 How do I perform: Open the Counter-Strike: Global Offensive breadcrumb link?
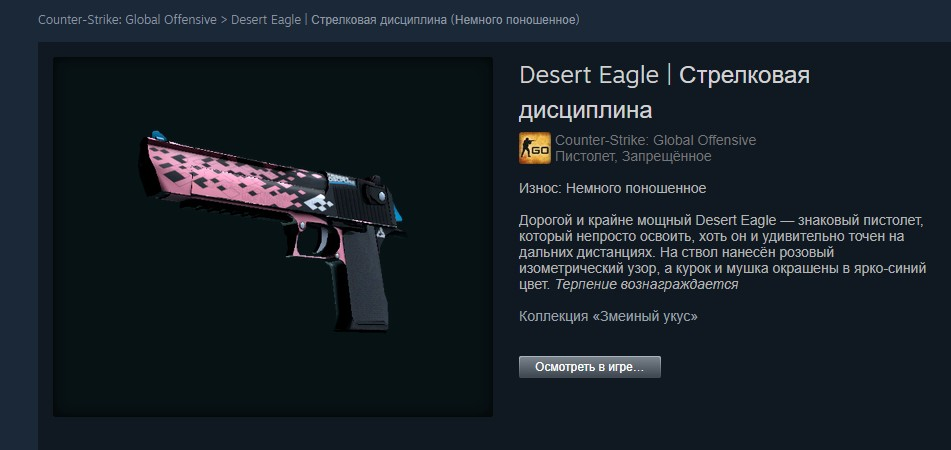point(127,20)
